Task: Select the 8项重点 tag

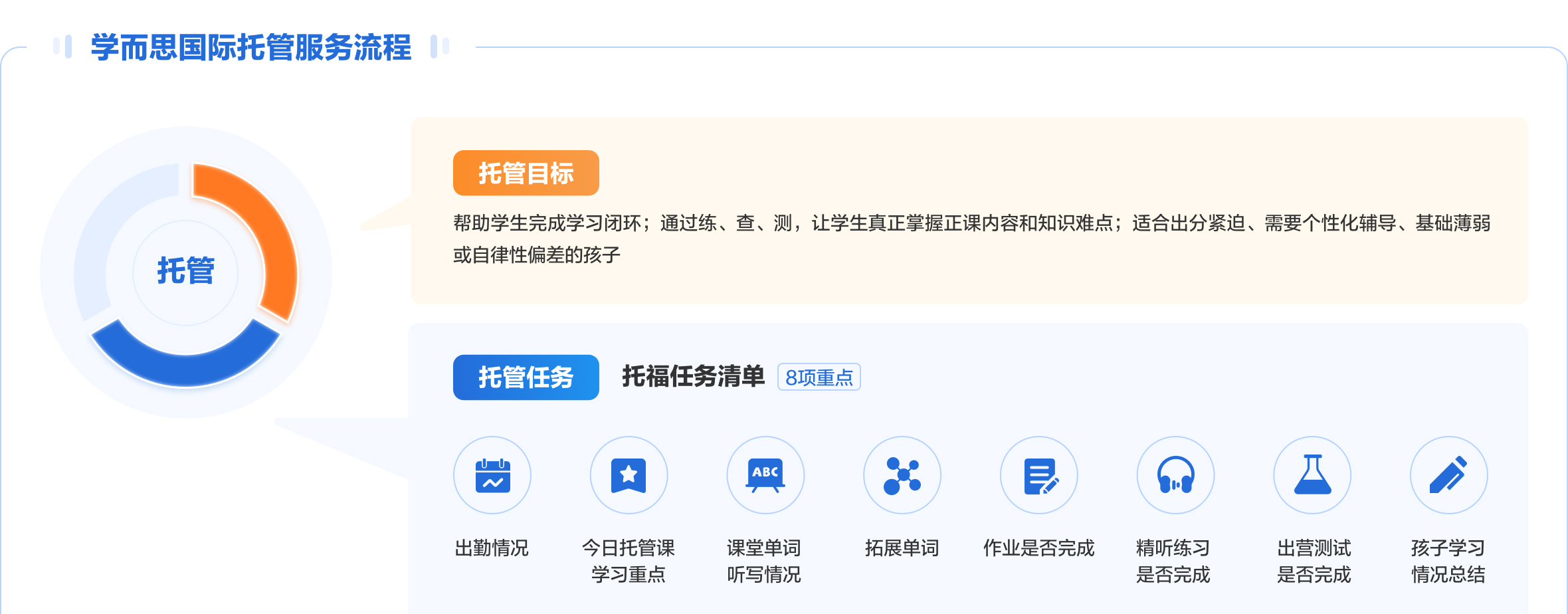Action: point(819,377)
